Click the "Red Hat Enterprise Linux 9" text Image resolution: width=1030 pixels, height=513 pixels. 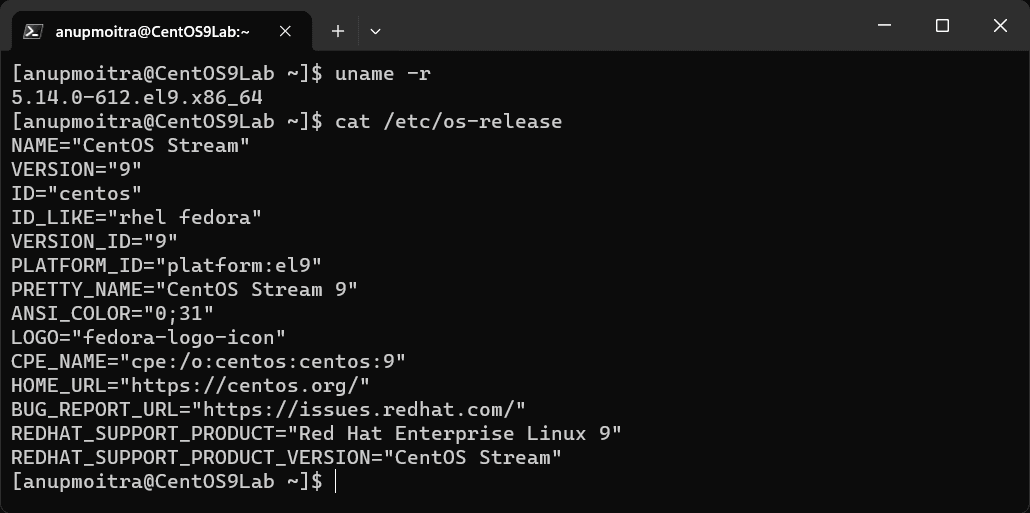point(455,433)
